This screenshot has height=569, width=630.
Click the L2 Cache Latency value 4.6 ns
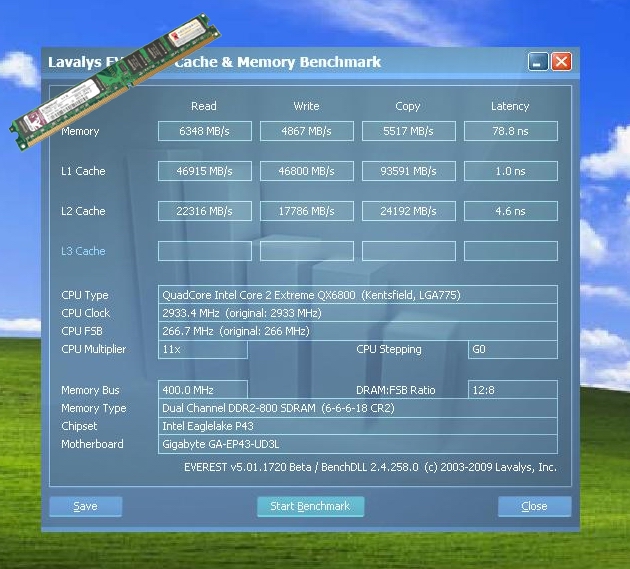pos(511,211)
